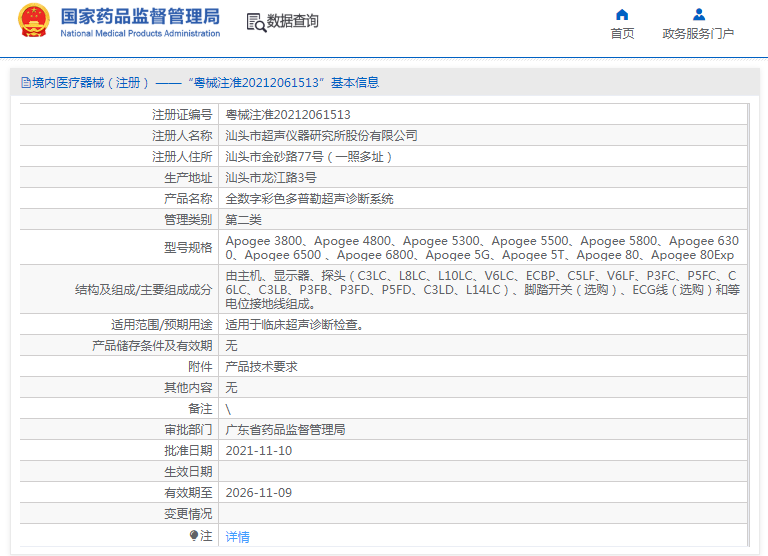
Task: Click the 政务服务门户 person icon
Action: tap(698, 14)
